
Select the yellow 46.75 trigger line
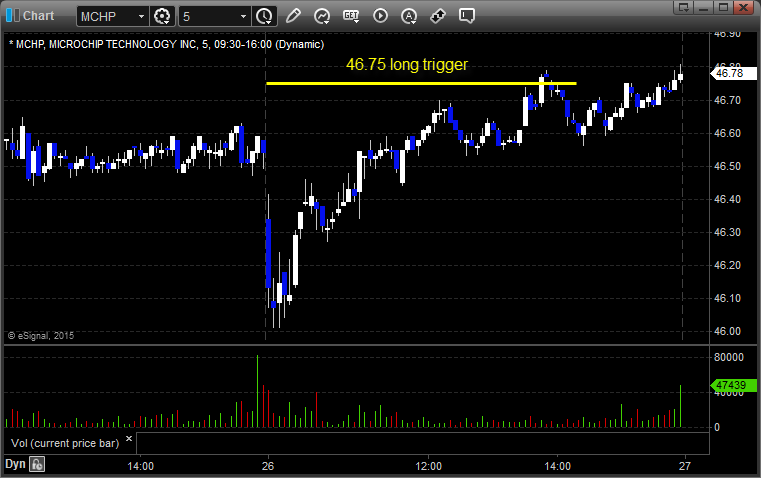421,83
